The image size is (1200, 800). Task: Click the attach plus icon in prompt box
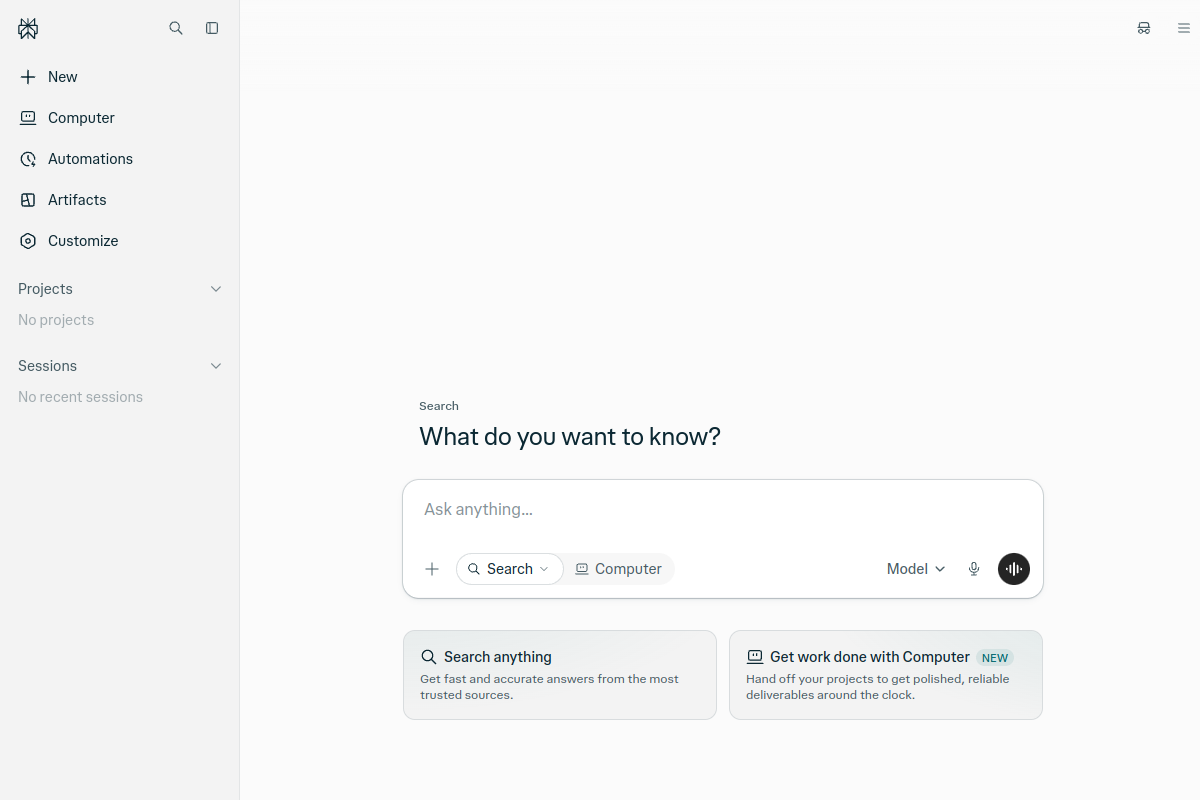tap(432, 569)
